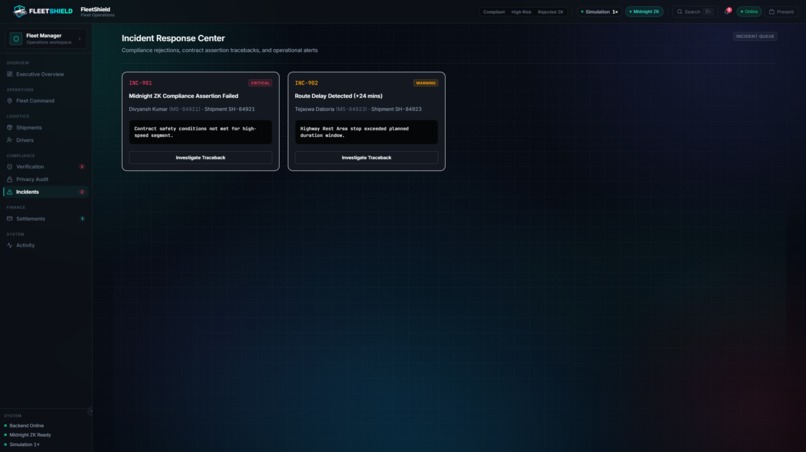Click the FleetShield Fleet Operations header title

[97, 12]
